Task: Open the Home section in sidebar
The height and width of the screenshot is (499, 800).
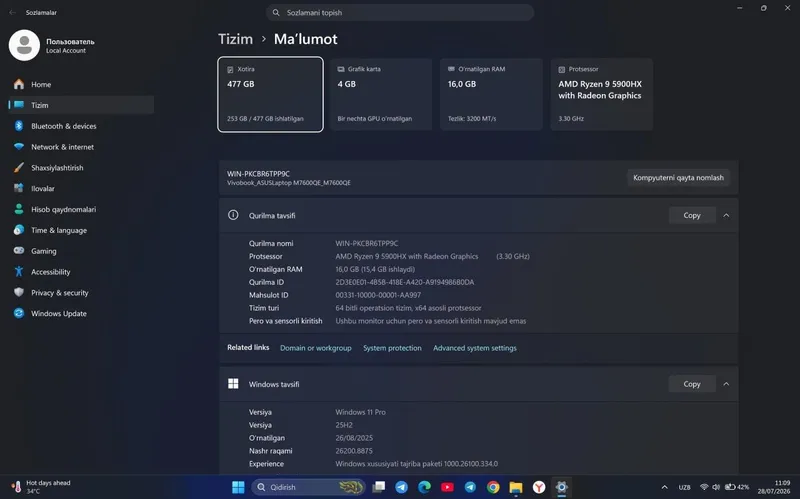Action: 82,84
